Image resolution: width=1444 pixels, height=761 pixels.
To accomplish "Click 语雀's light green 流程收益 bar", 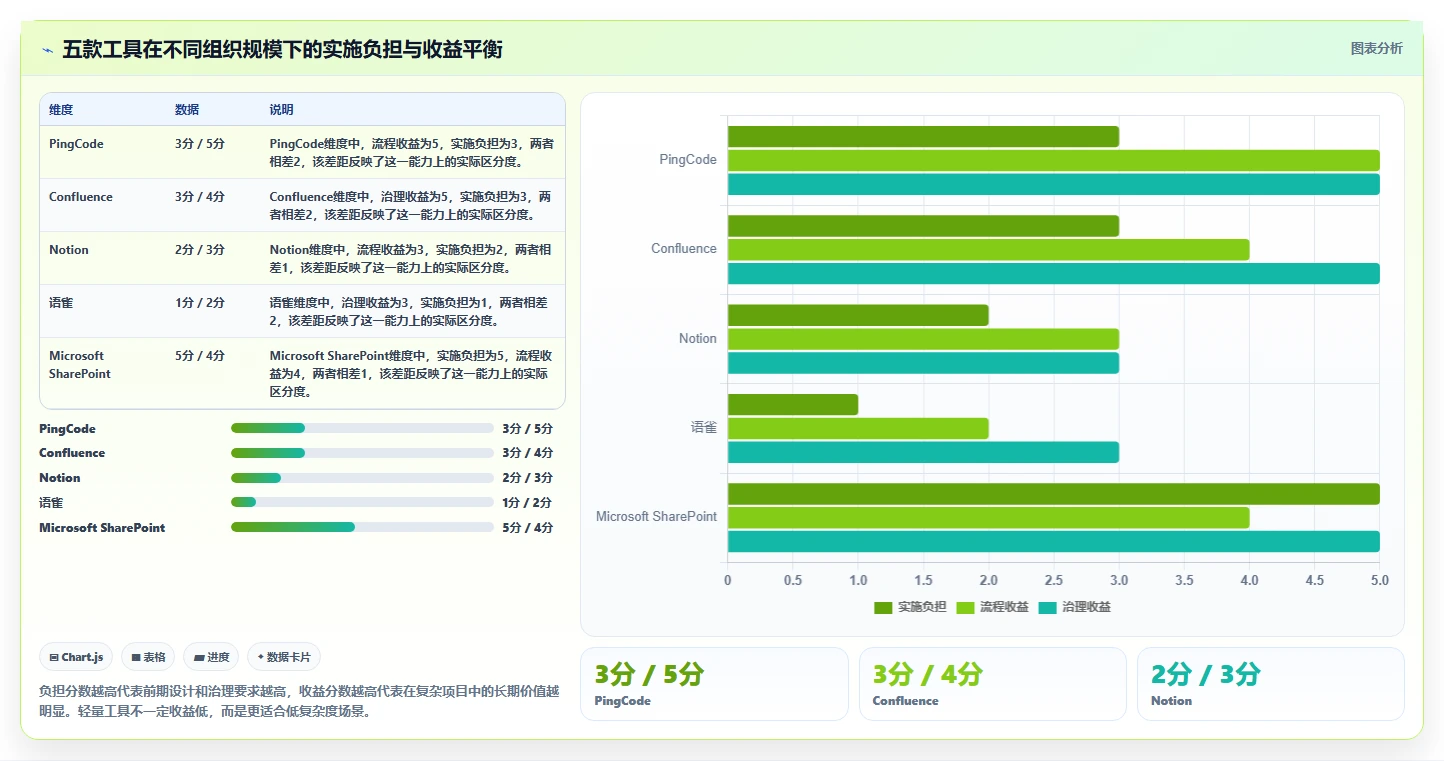I will pyautogui.click(x=858, y=428).
